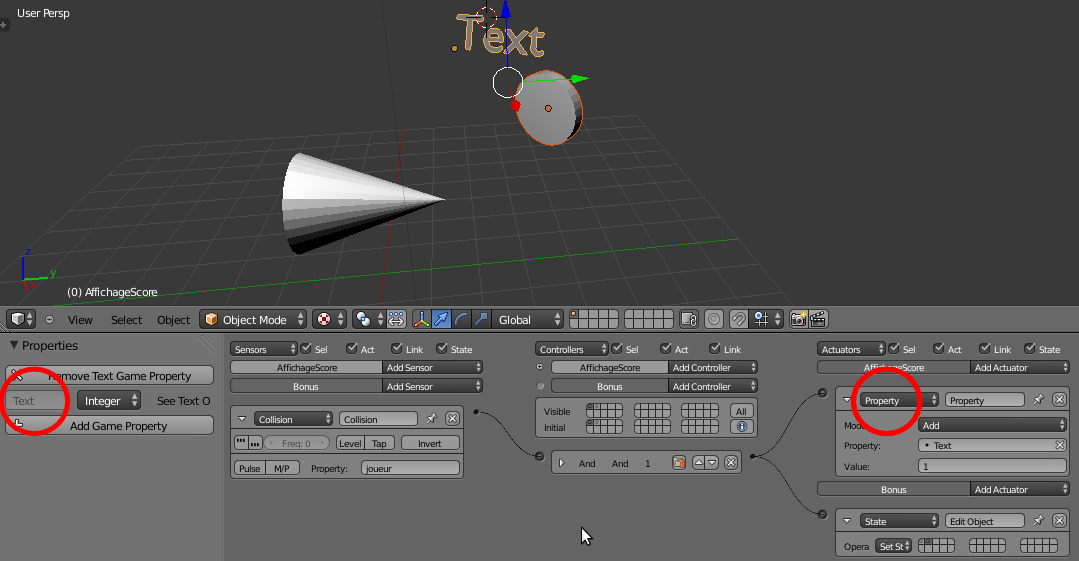Image resolution: width=1079 pixels, height=561 pixels.
Task: Expand the And controller disclosure triangle
Action: click(x=562, y=463)
